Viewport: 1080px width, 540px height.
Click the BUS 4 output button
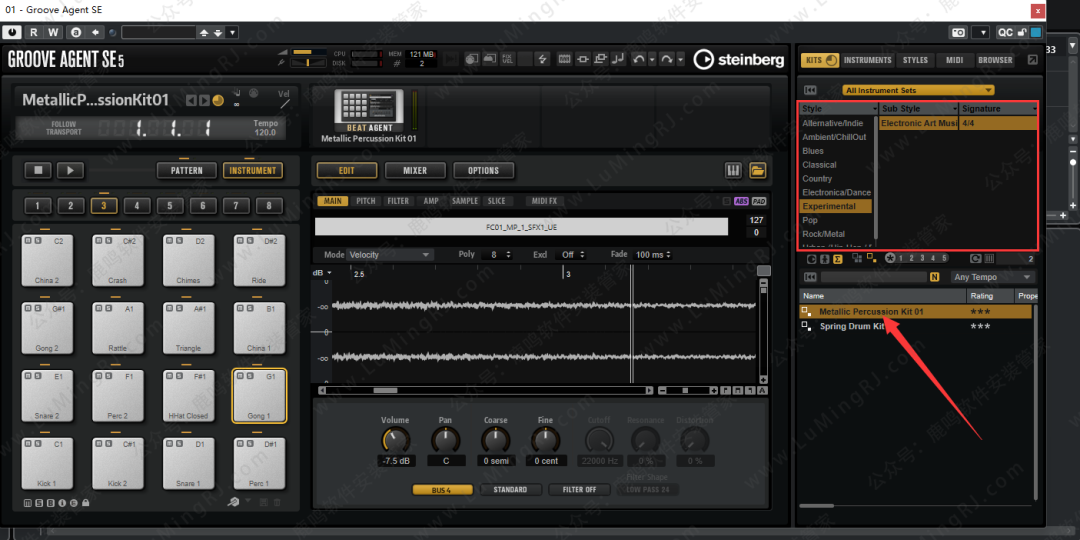point(443,490)
